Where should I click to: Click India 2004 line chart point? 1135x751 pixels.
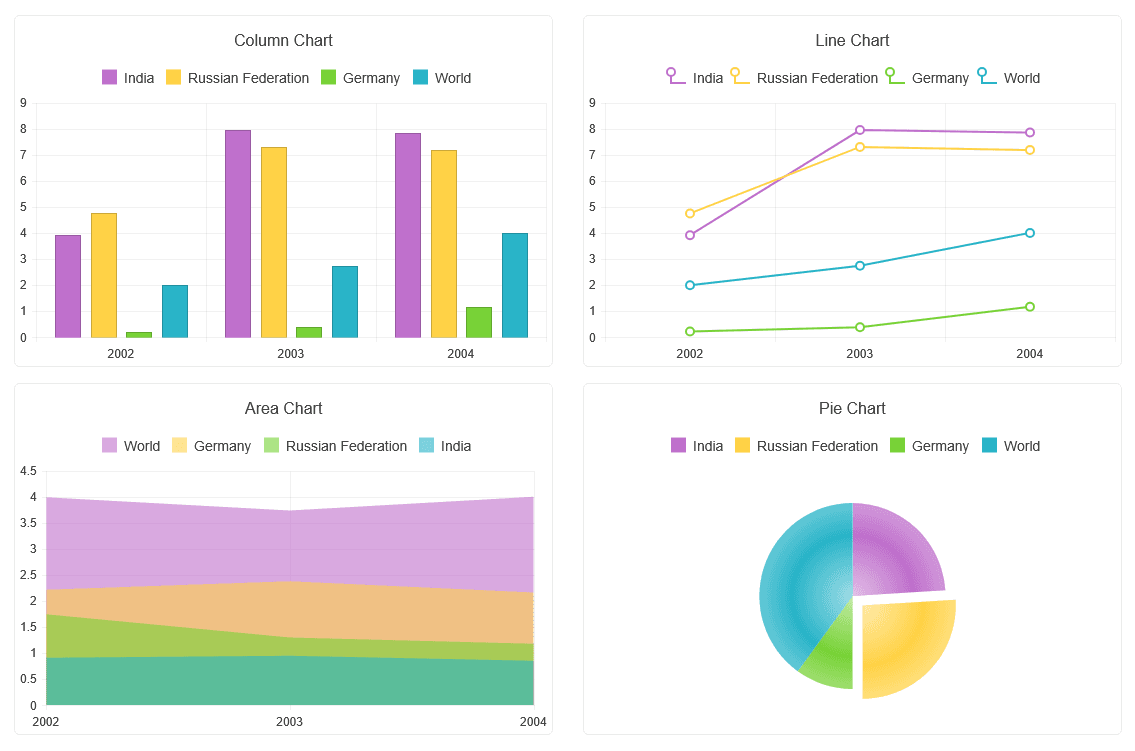tap(1030, 132)
